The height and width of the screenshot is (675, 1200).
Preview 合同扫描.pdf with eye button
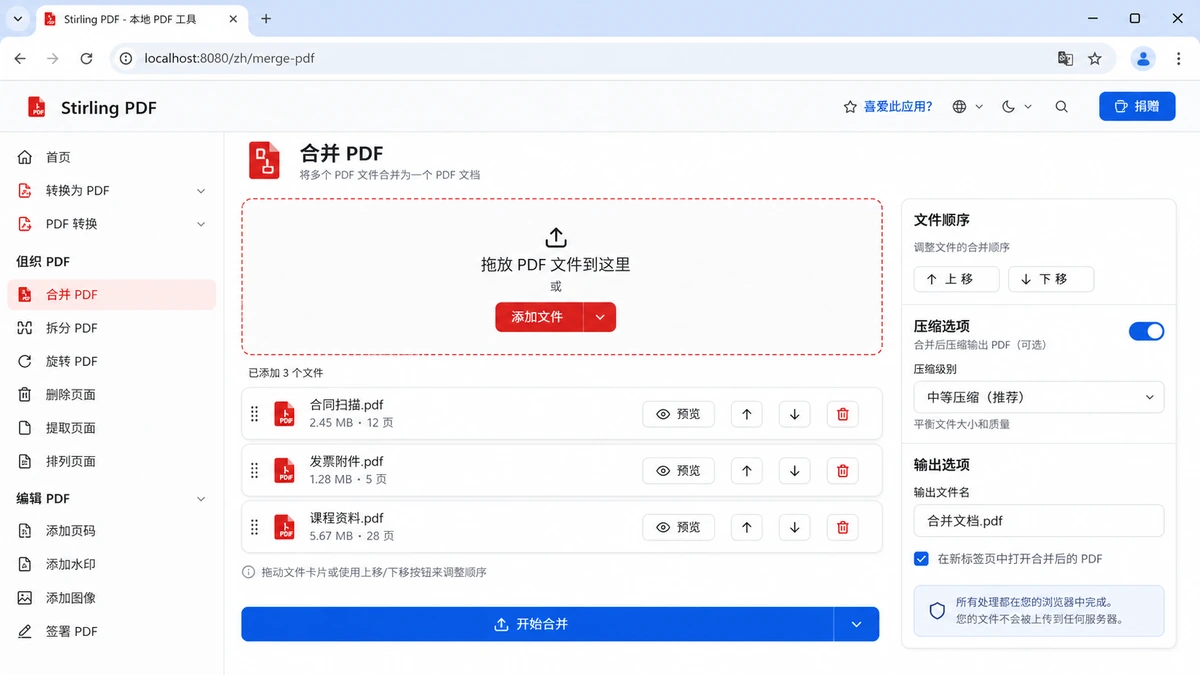pos(678,414)
